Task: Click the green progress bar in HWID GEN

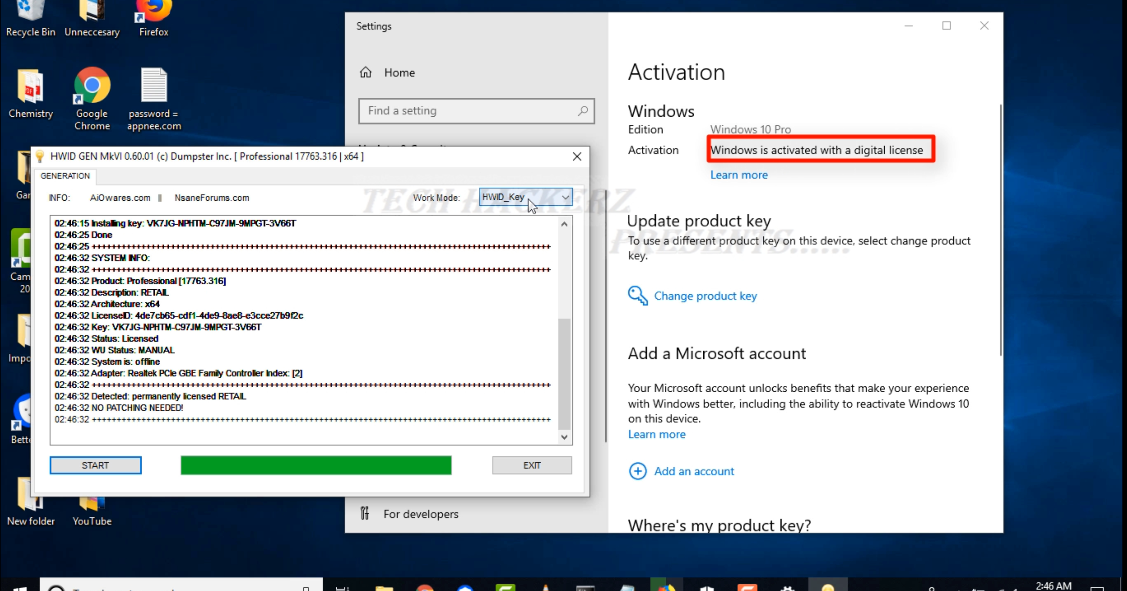Action: click(x=316, y=465)
